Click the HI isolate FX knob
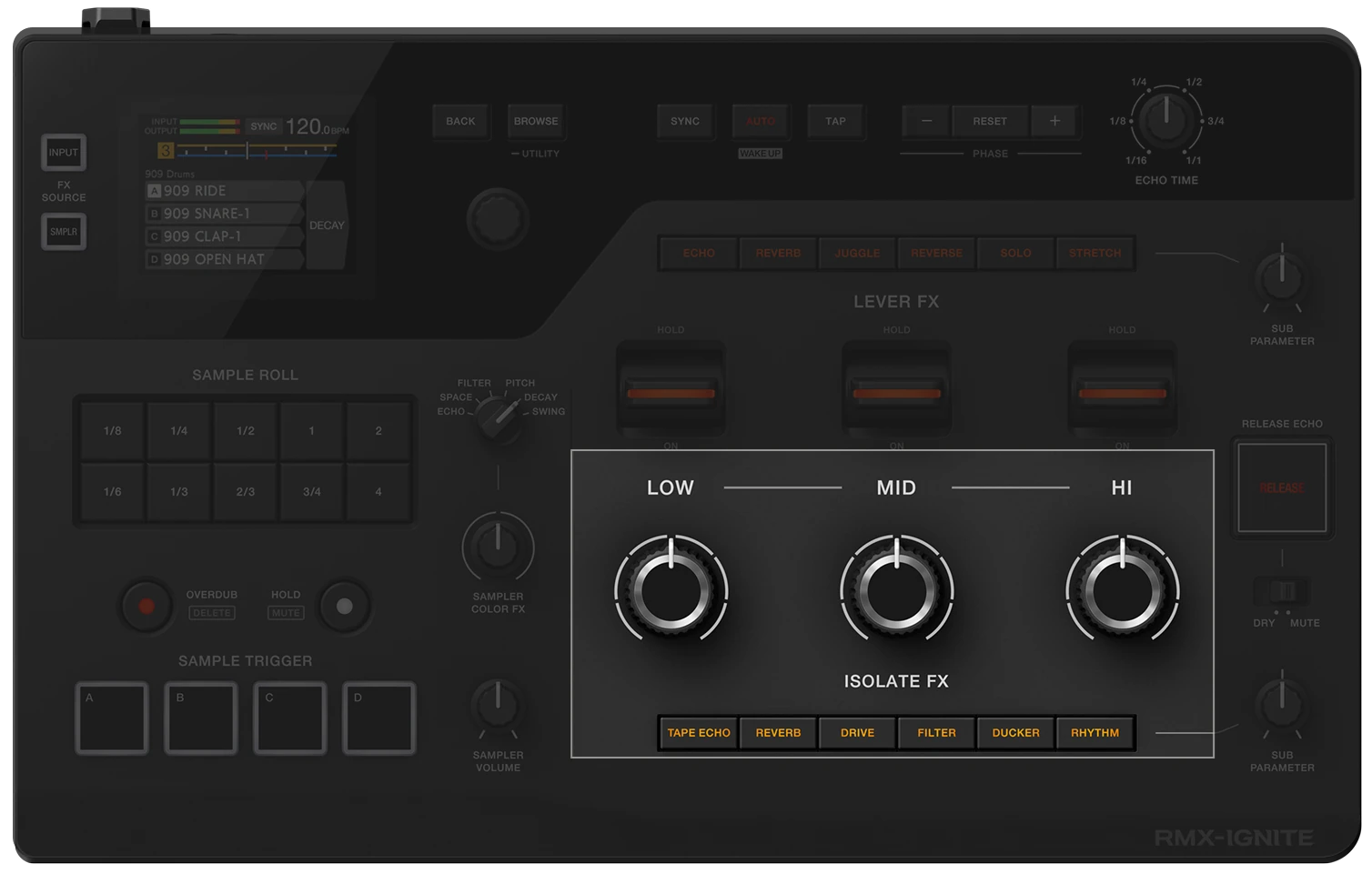Viewport: 1372px width, 884px height. point(1122,590)
